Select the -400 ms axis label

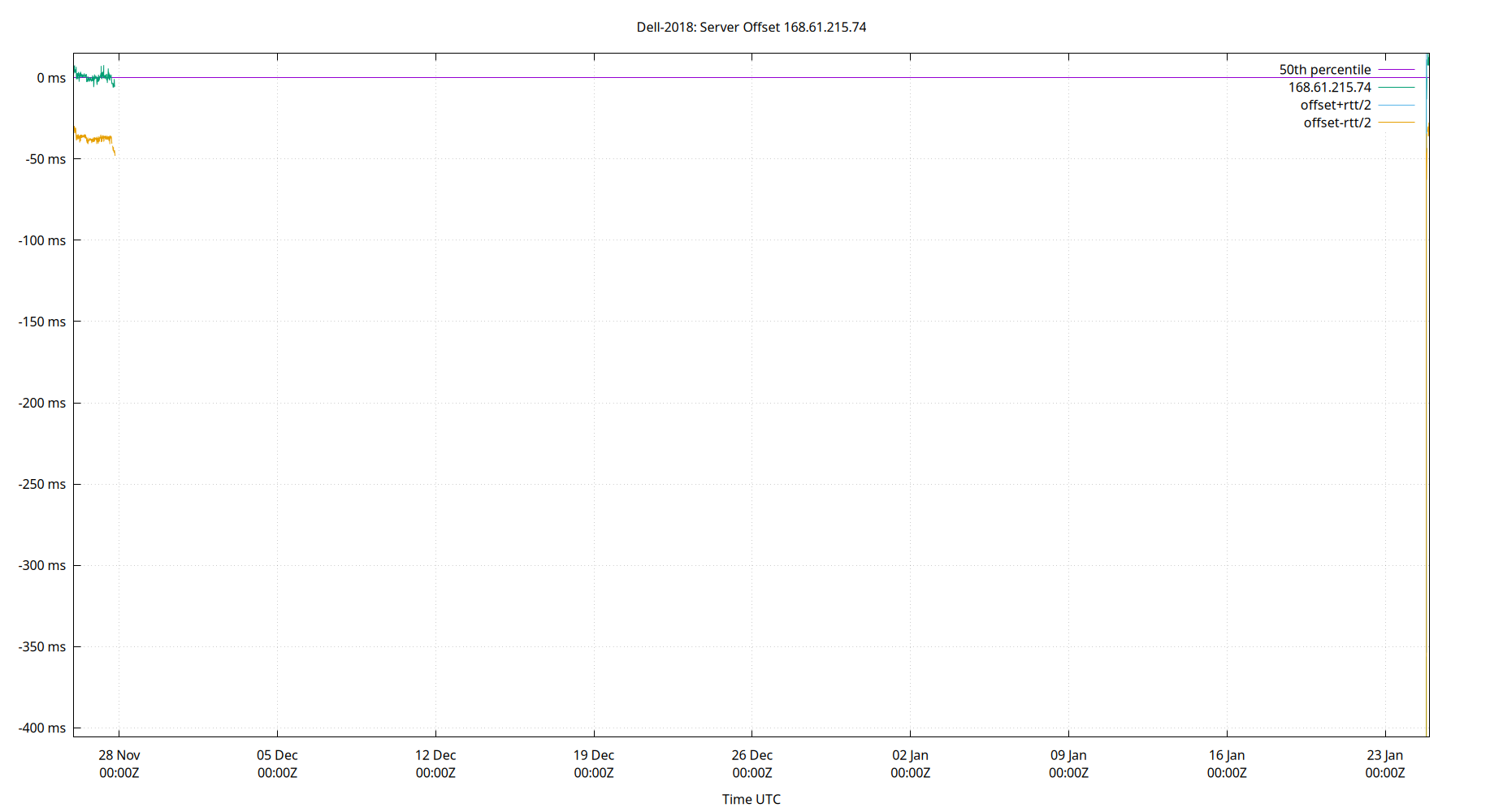pyautogui.click(x=42, y=728)
